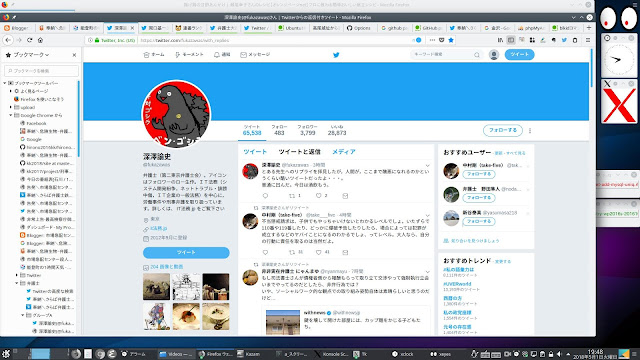
Task: Open the Firefox hamburger menu
Action: coord(588,40)
